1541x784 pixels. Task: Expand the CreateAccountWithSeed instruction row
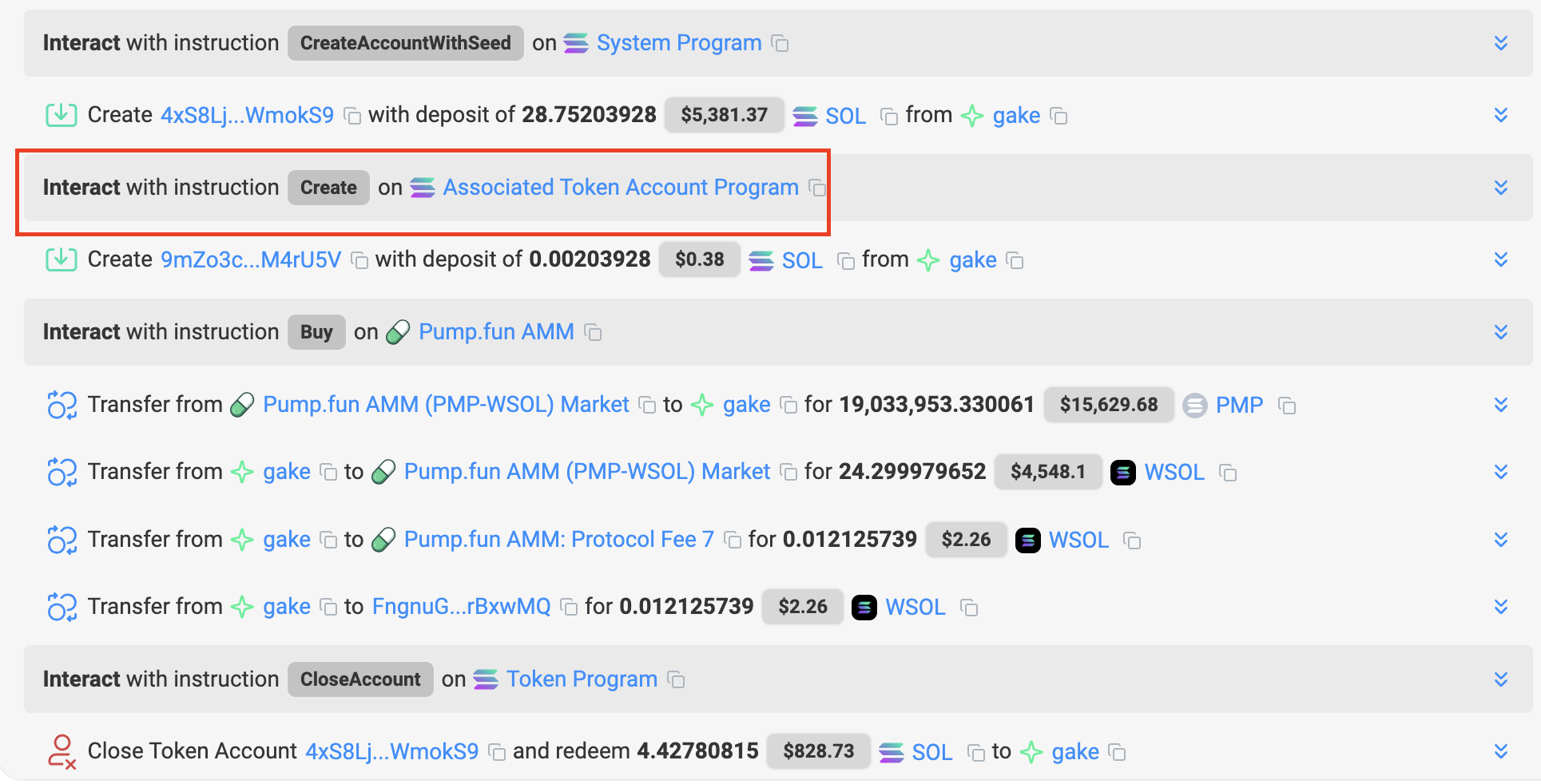click(1500, 43)
